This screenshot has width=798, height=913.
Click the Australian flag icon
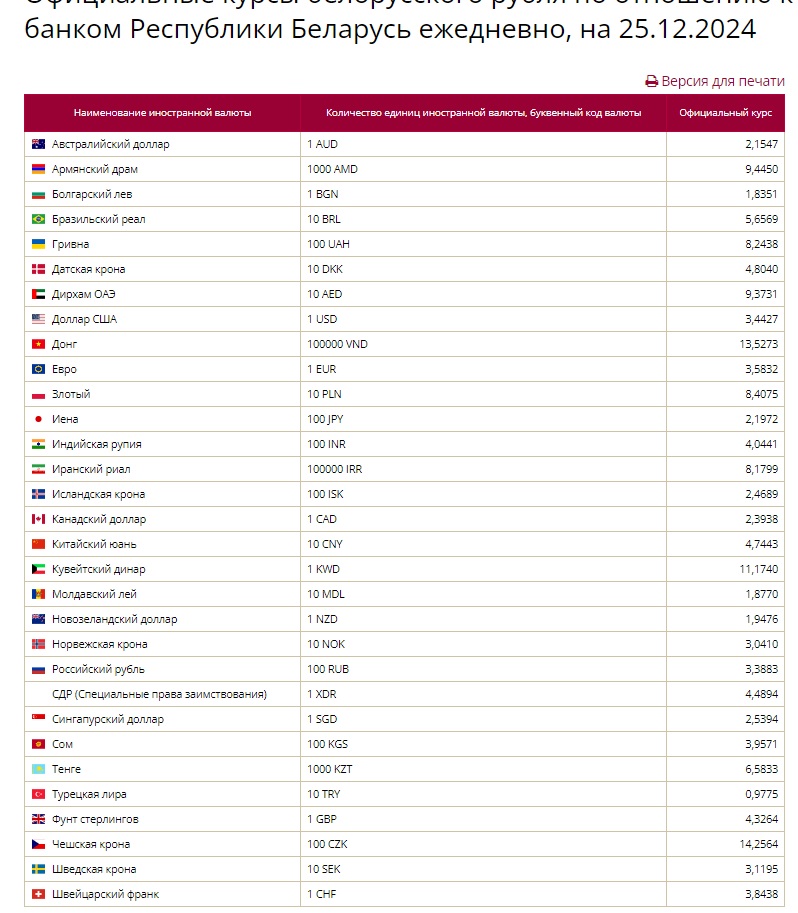[38, 144]
